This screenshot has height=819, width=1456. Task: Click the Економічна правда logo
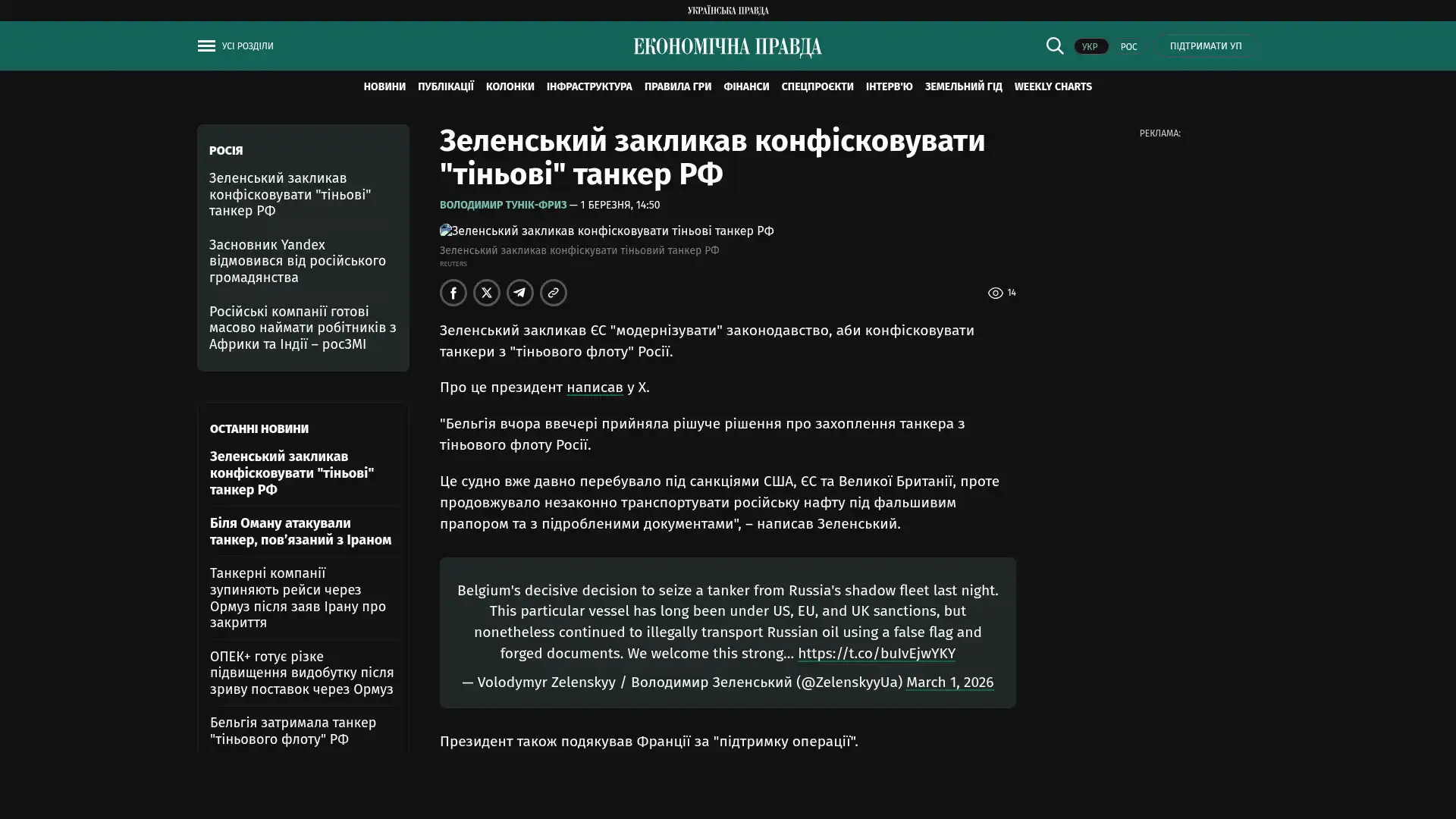727,47
